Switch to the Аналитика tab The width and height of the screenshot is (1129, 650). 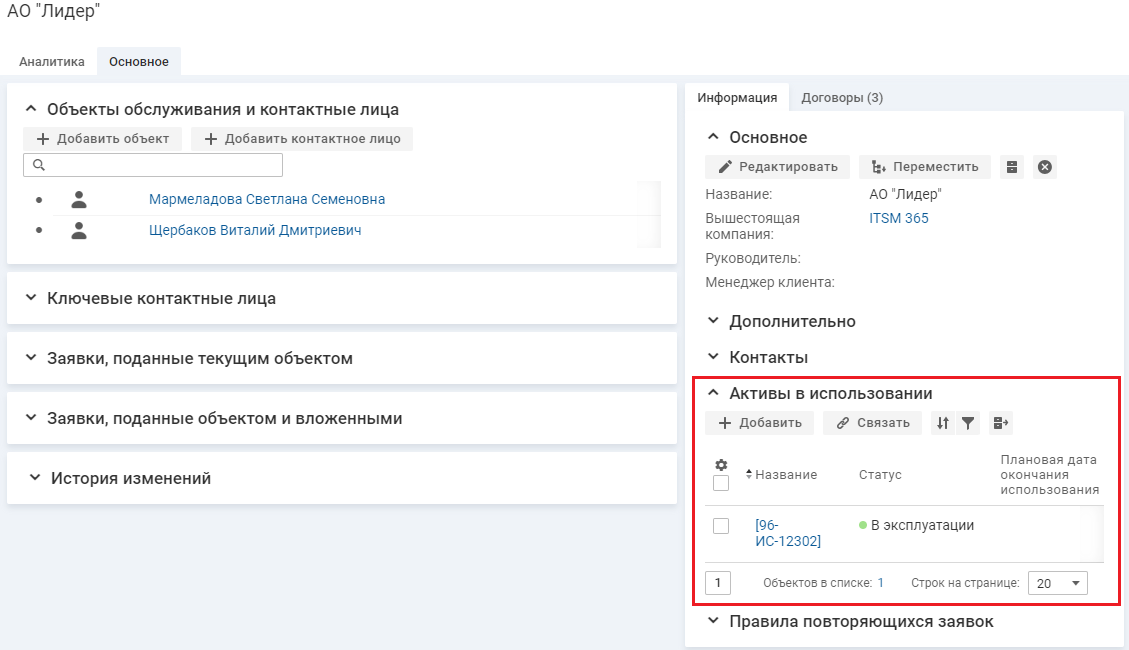tap(52, 62)
